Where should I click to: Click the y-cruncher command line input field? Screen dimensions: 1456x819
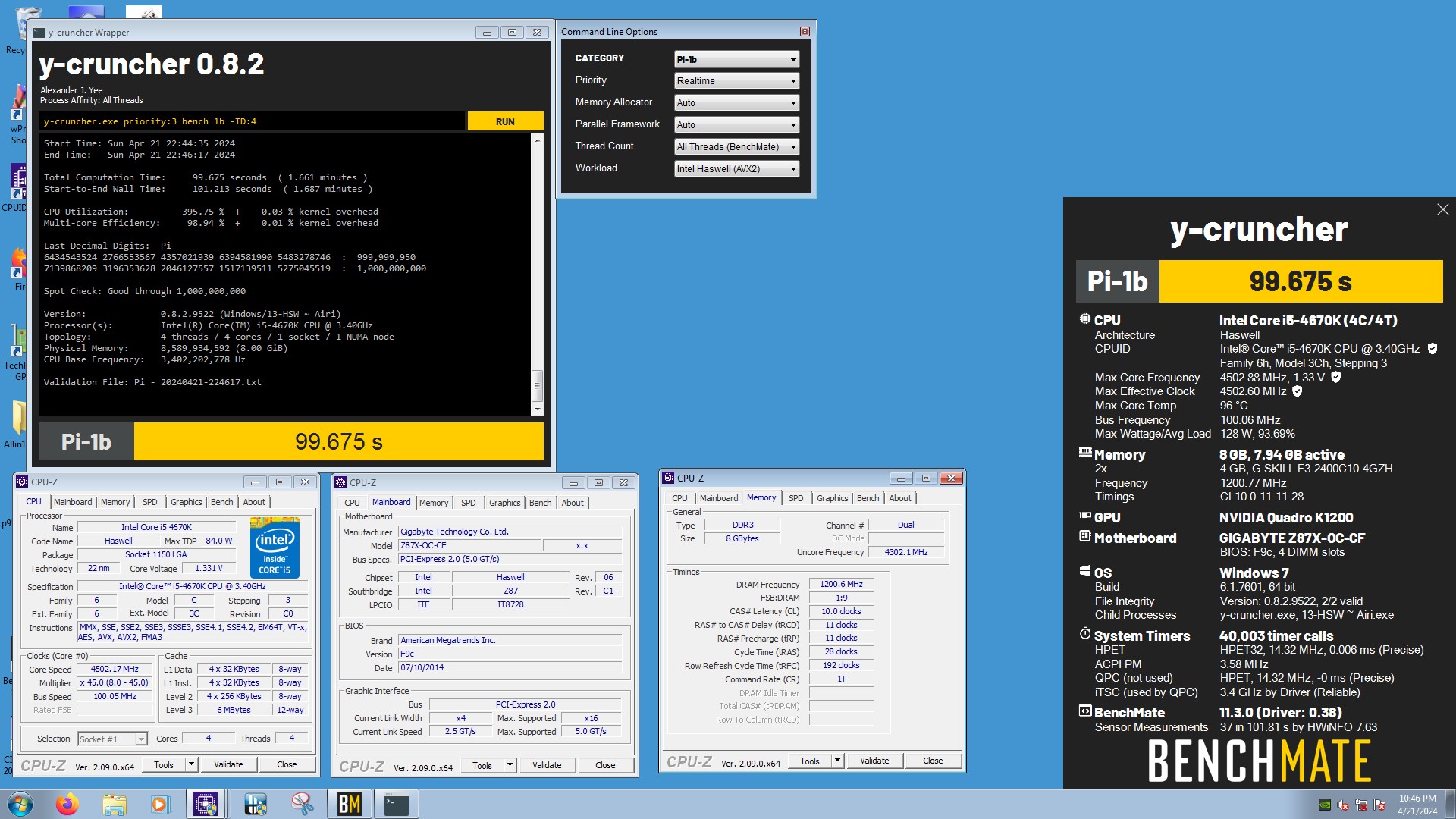(252, 121)
